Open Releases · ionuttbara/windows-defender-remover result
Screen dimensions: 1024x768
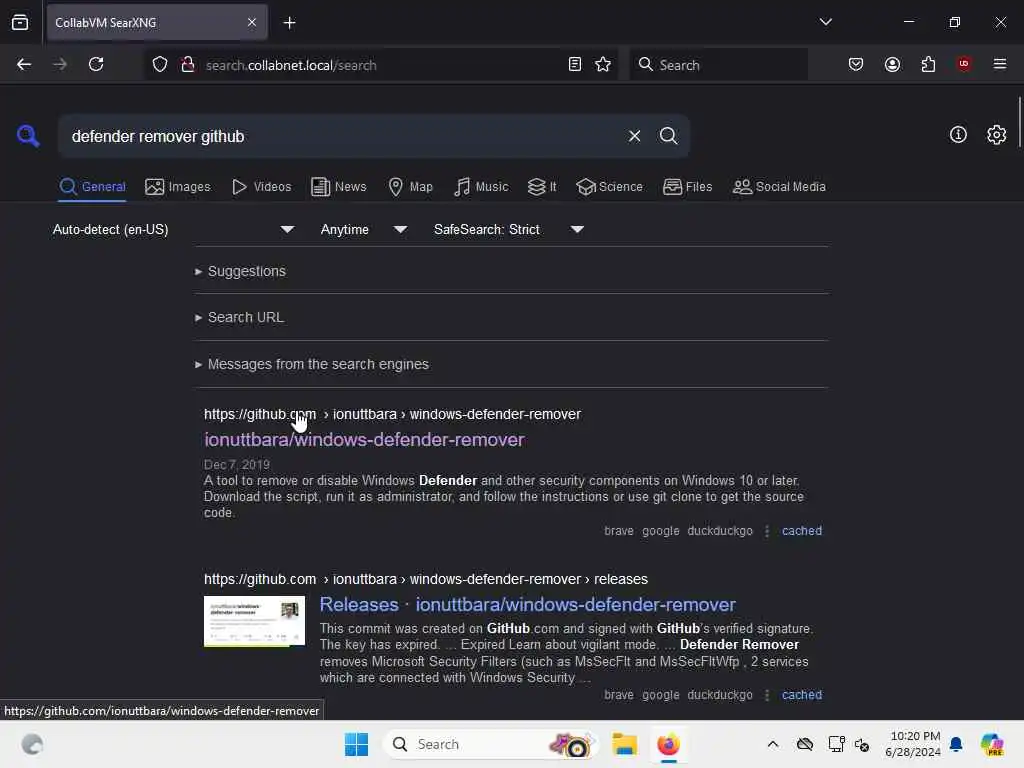tap(528, 605)
